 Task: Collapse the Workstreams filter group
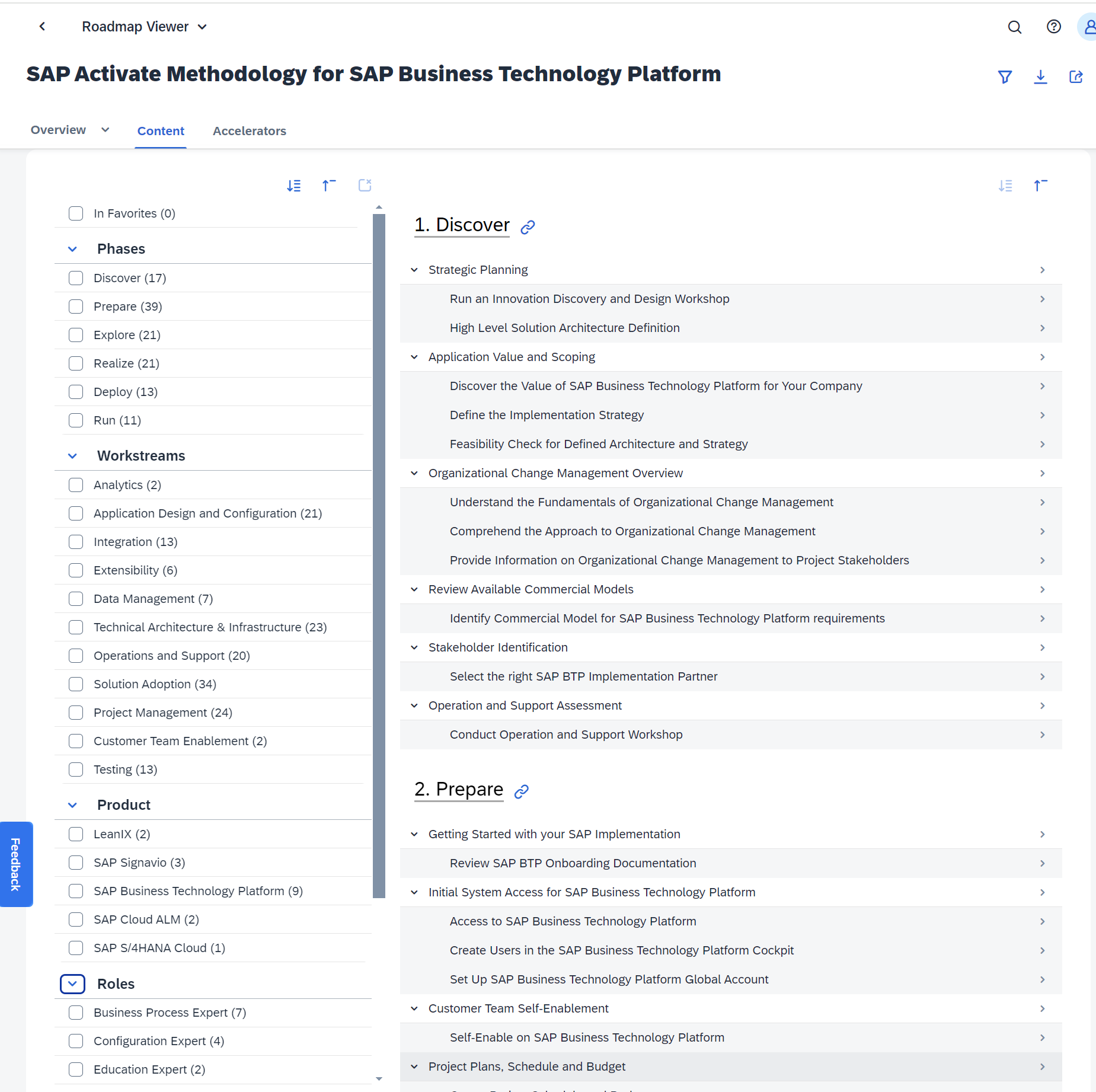click(72, 456)
